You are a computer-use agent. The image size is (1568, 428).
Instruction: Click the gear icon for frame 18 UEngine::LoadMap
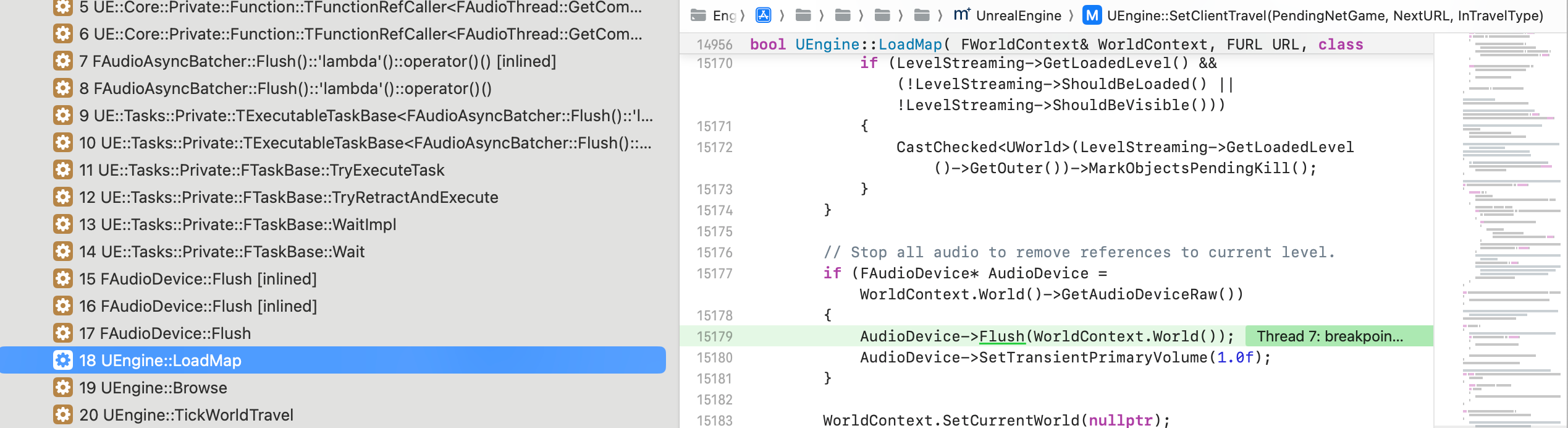coord(62,360)
